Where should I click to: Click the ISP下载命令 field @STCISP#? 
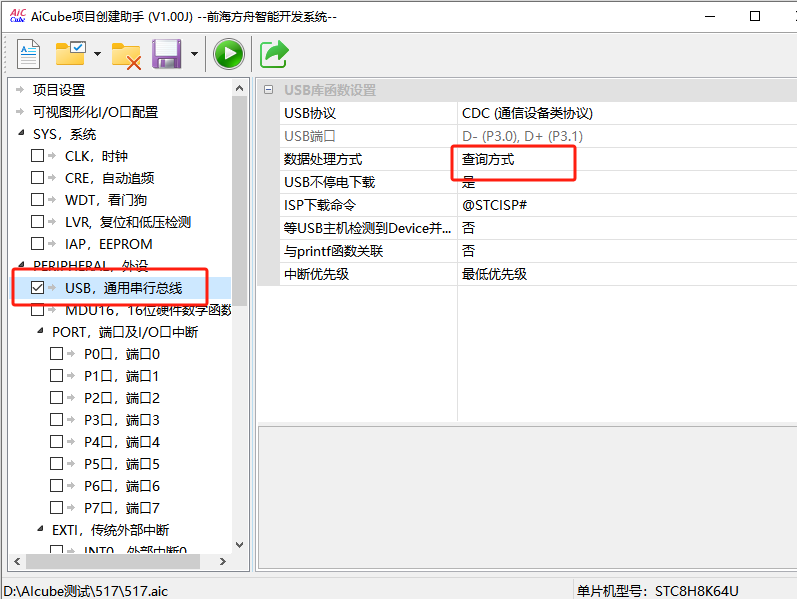494,205
